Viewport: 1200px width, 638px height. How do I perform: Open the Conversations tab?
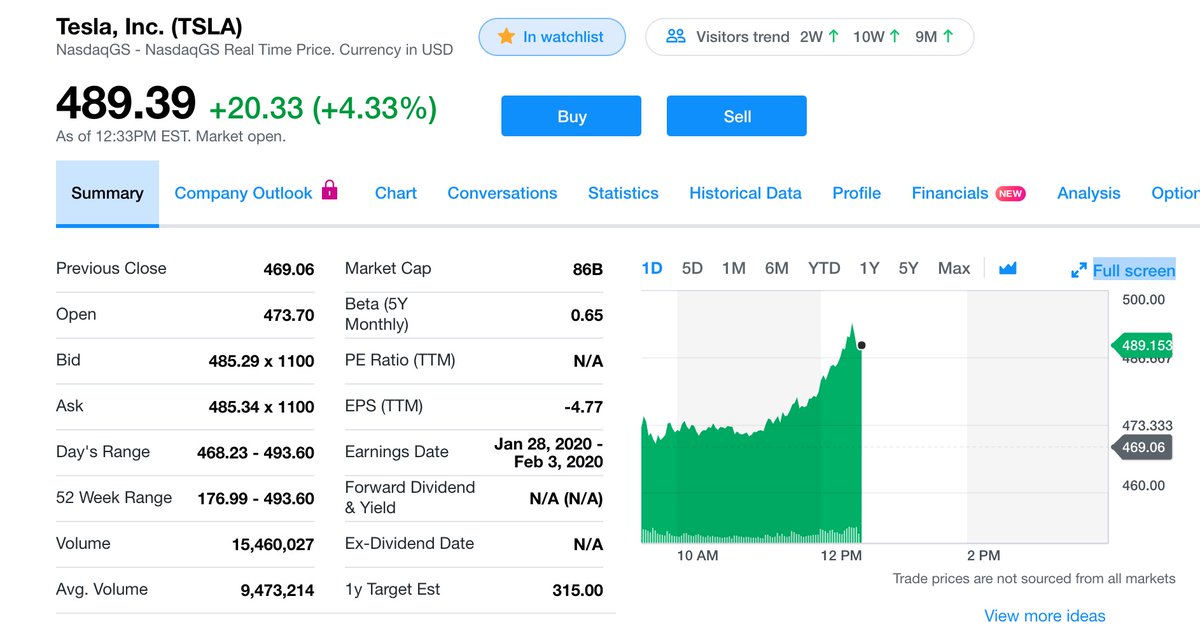(x=502, y=193)
